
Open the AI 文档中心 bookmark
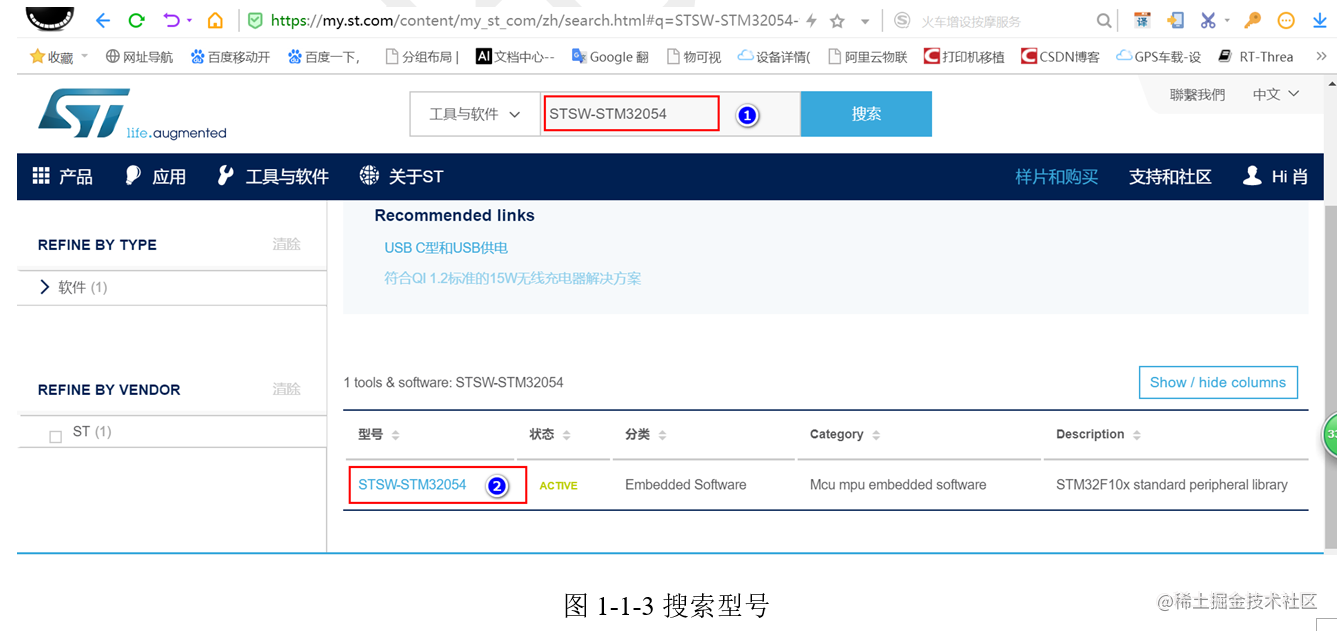(x=515, y=57)
